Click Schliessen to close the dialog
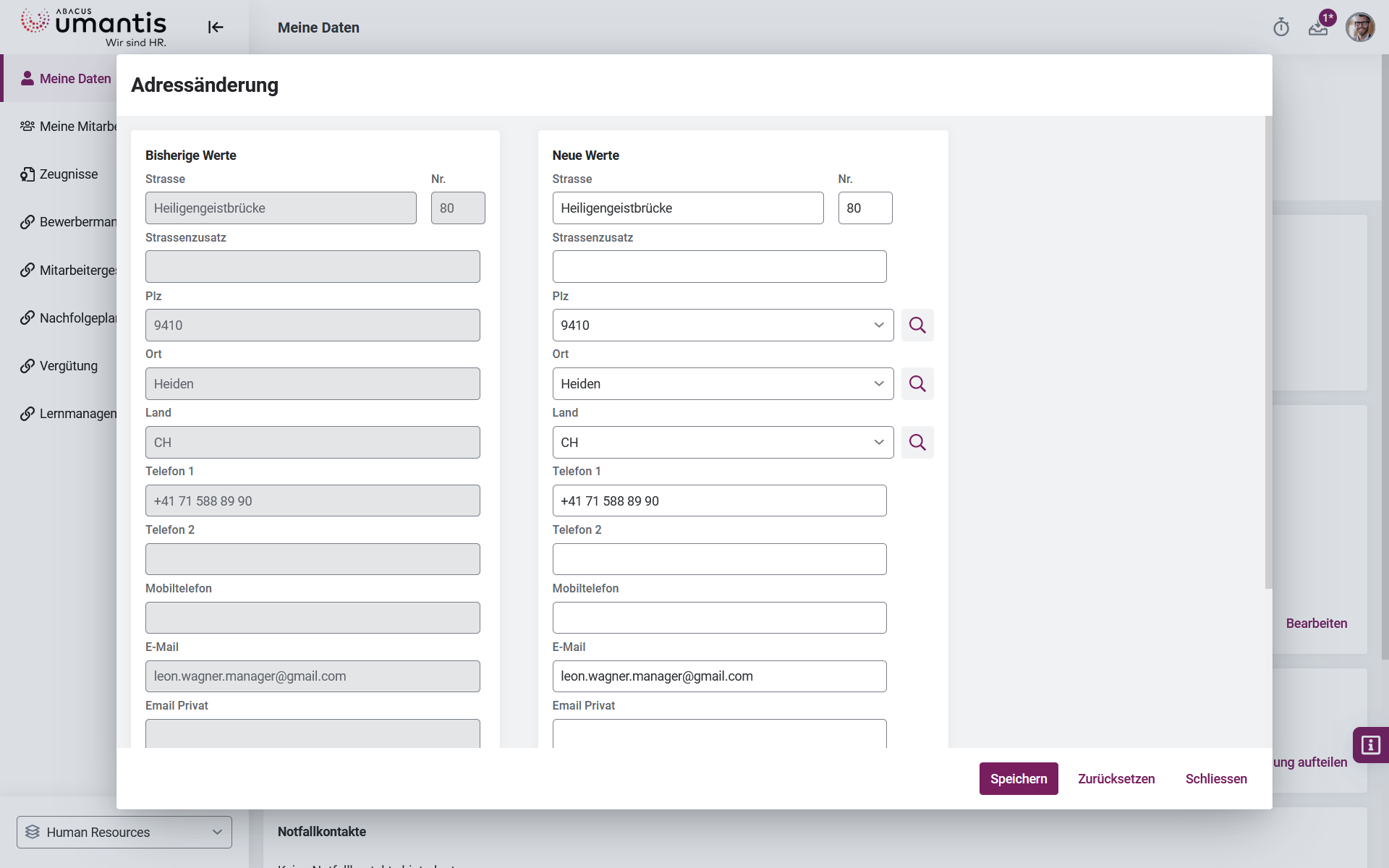 click(1215, 778)
